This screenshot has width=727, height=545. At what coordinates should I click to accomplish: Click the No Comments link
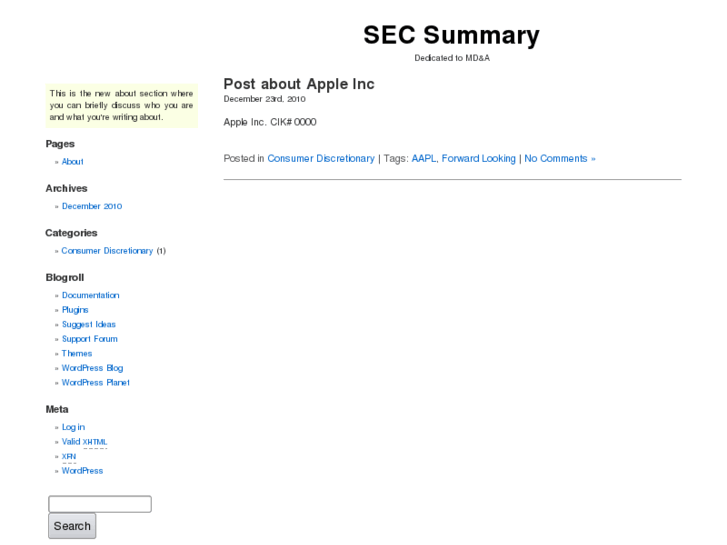[559, 158]
